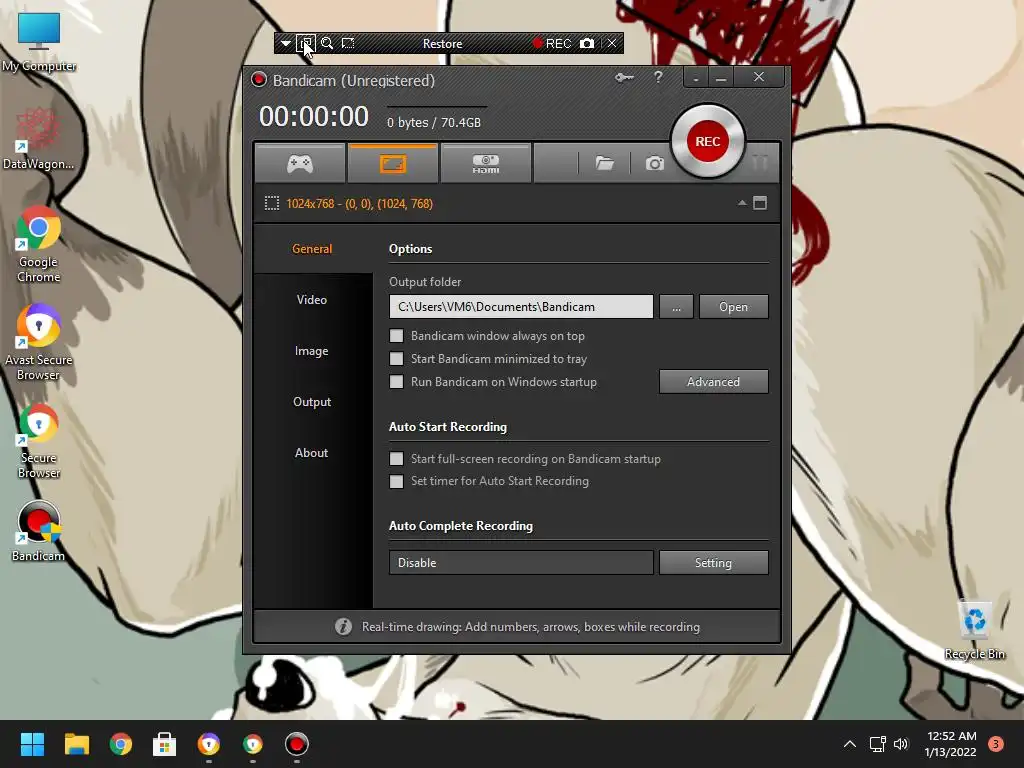1024x768 pixels.
Task: Minimize Bandicam to tray with the dash button
Action: pyautogui.click(x=696, y=78)
